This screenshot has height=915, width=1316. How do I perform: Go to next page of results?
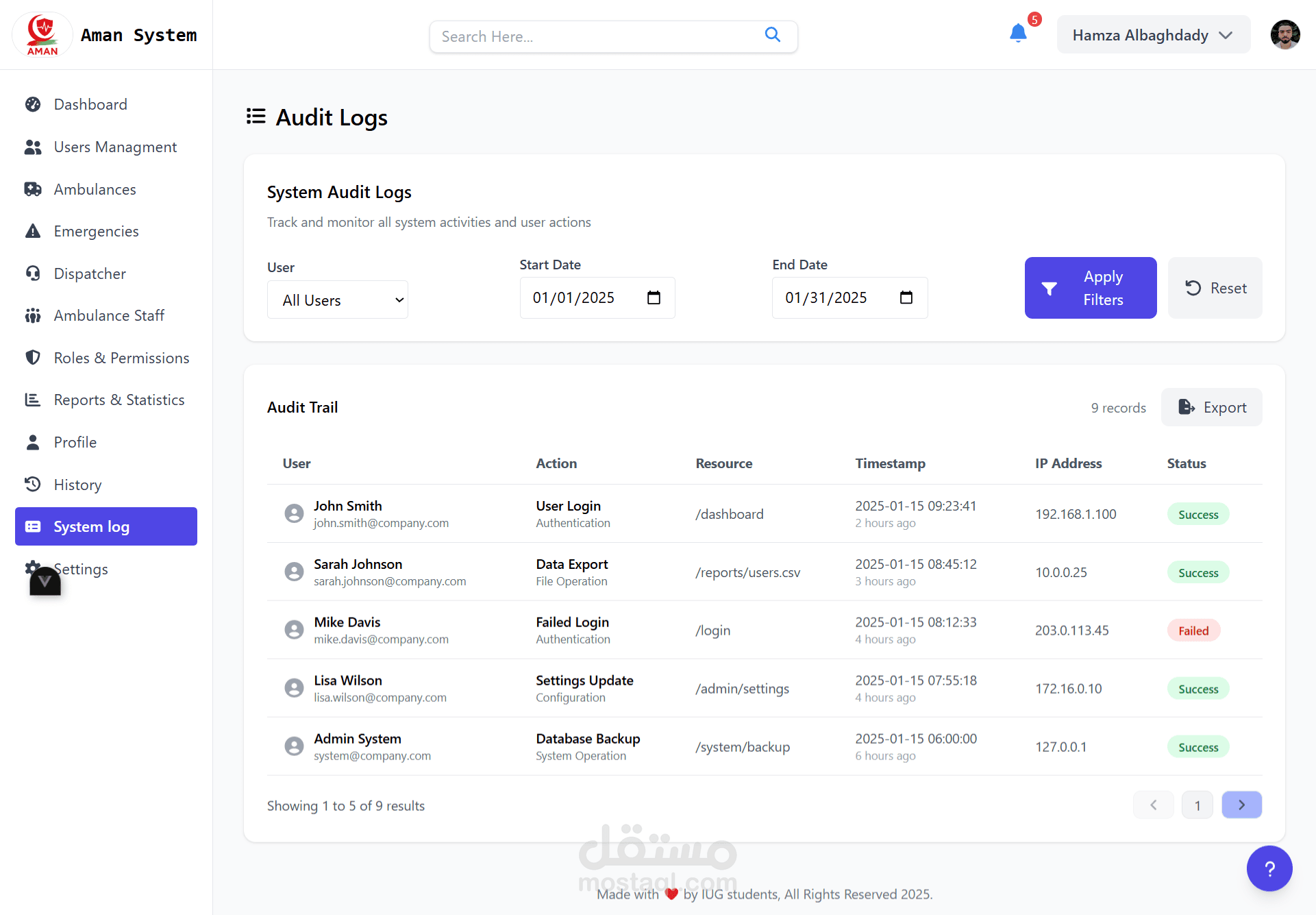point(1241,805)
